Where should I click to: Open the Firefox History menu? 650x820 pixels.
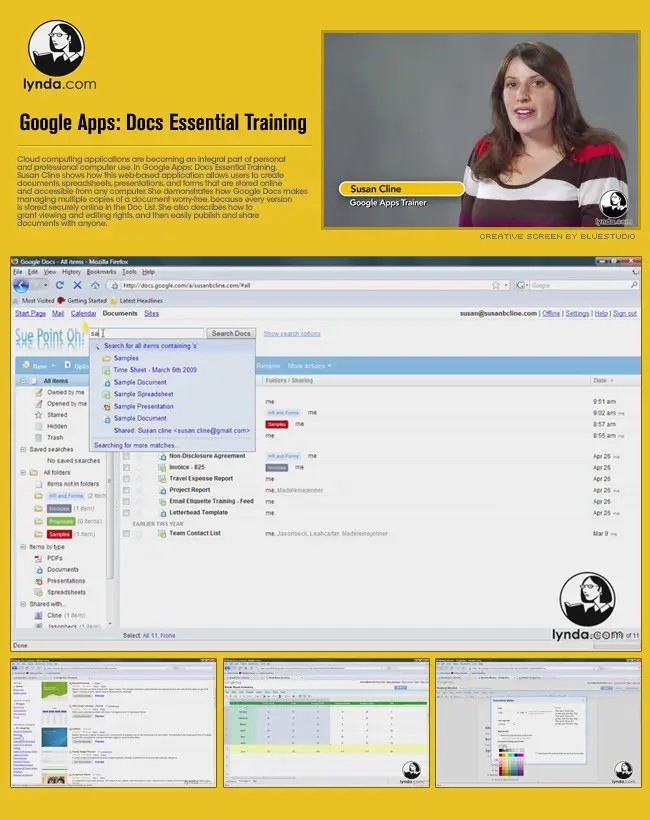click(x=71, y=272)
